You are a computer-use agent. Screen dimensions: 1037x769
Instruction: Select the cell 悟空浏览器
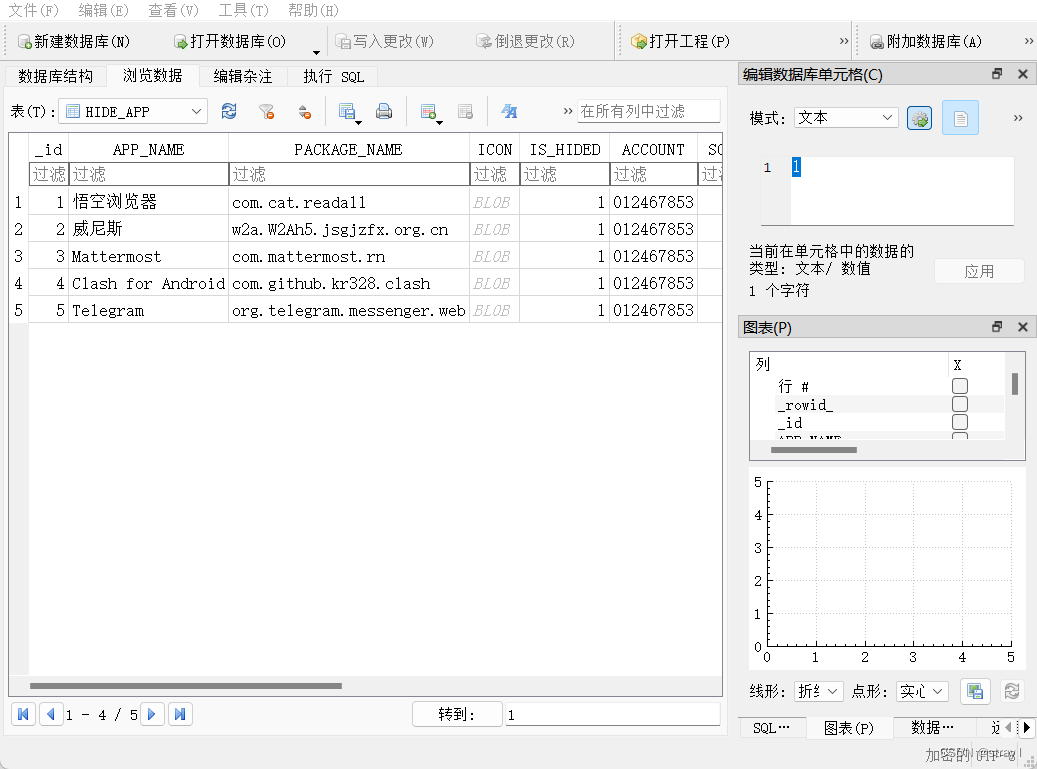pos(149,202)
